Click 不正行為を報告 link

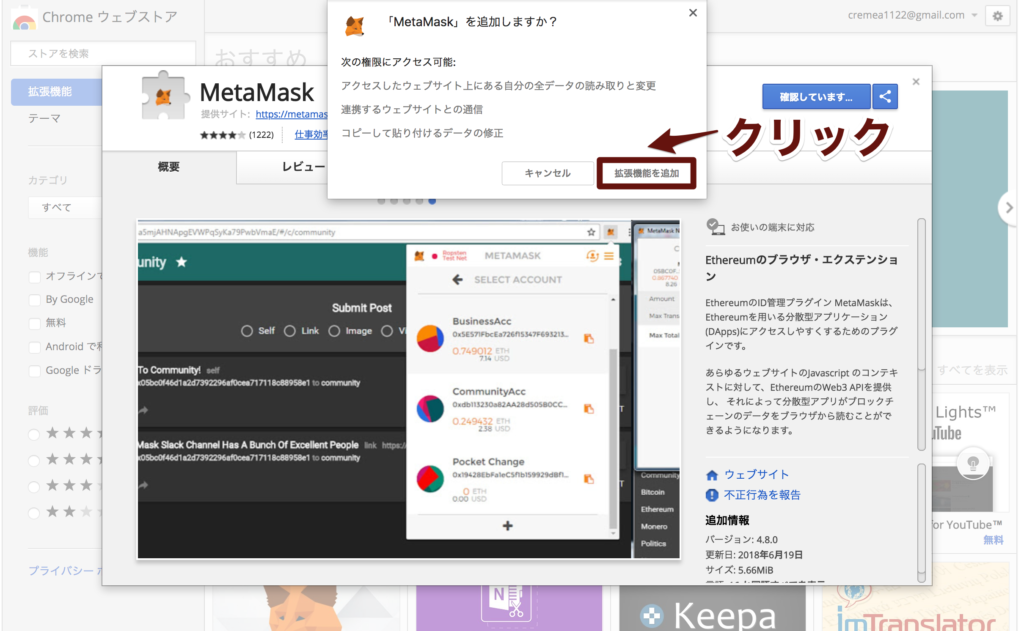pyautogui.click(x=762, y=495)
